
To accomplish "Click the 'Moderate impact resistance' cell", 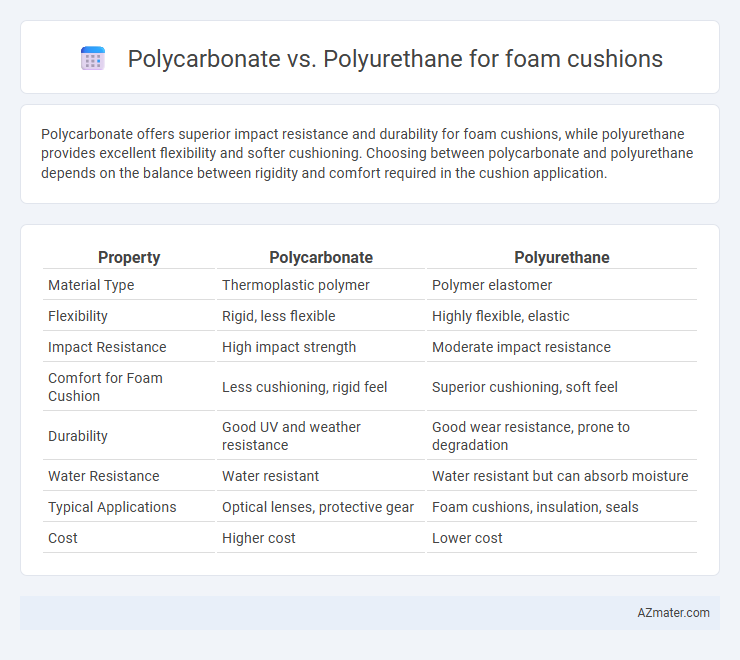I will (521, 347).
